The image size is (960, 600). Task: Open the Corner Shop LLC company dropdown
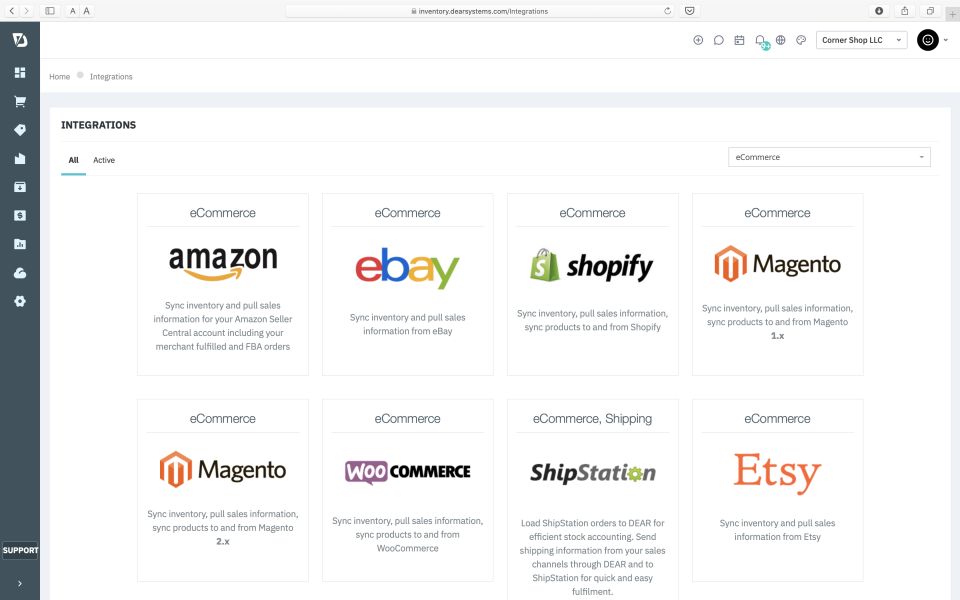coord(861,40)
